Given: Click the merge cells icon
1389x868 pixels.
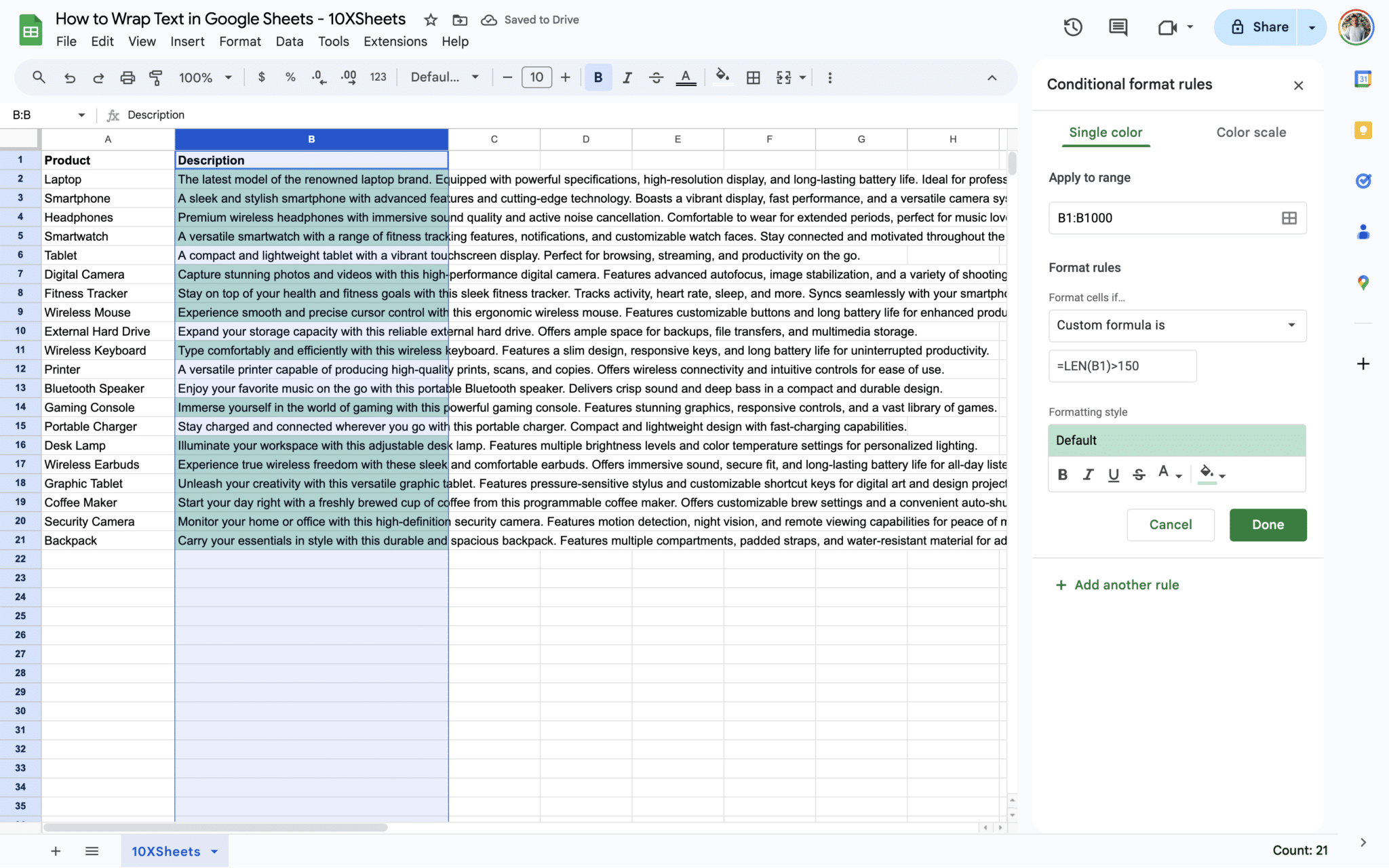Looking at the screenshot, I should (783, 77).
